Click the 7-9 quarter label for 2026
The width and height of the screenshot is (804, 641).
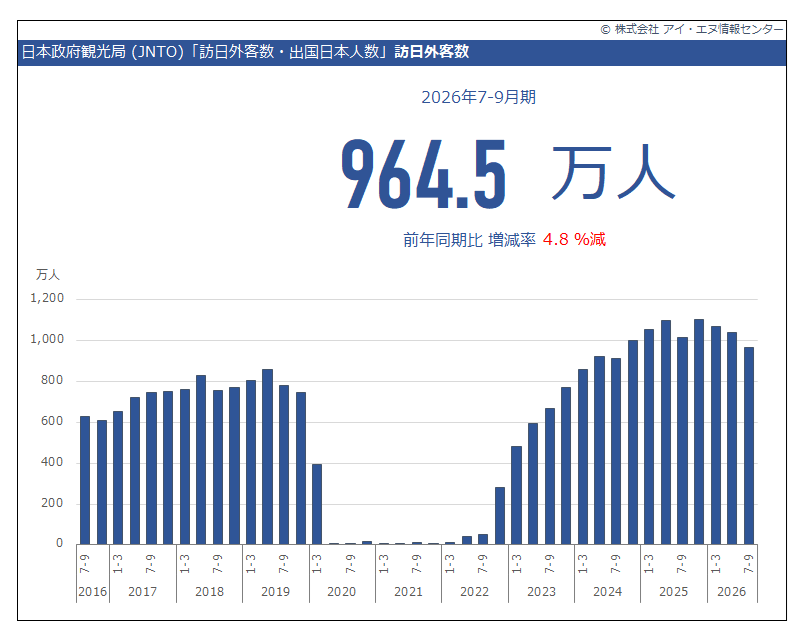point(749,564)
